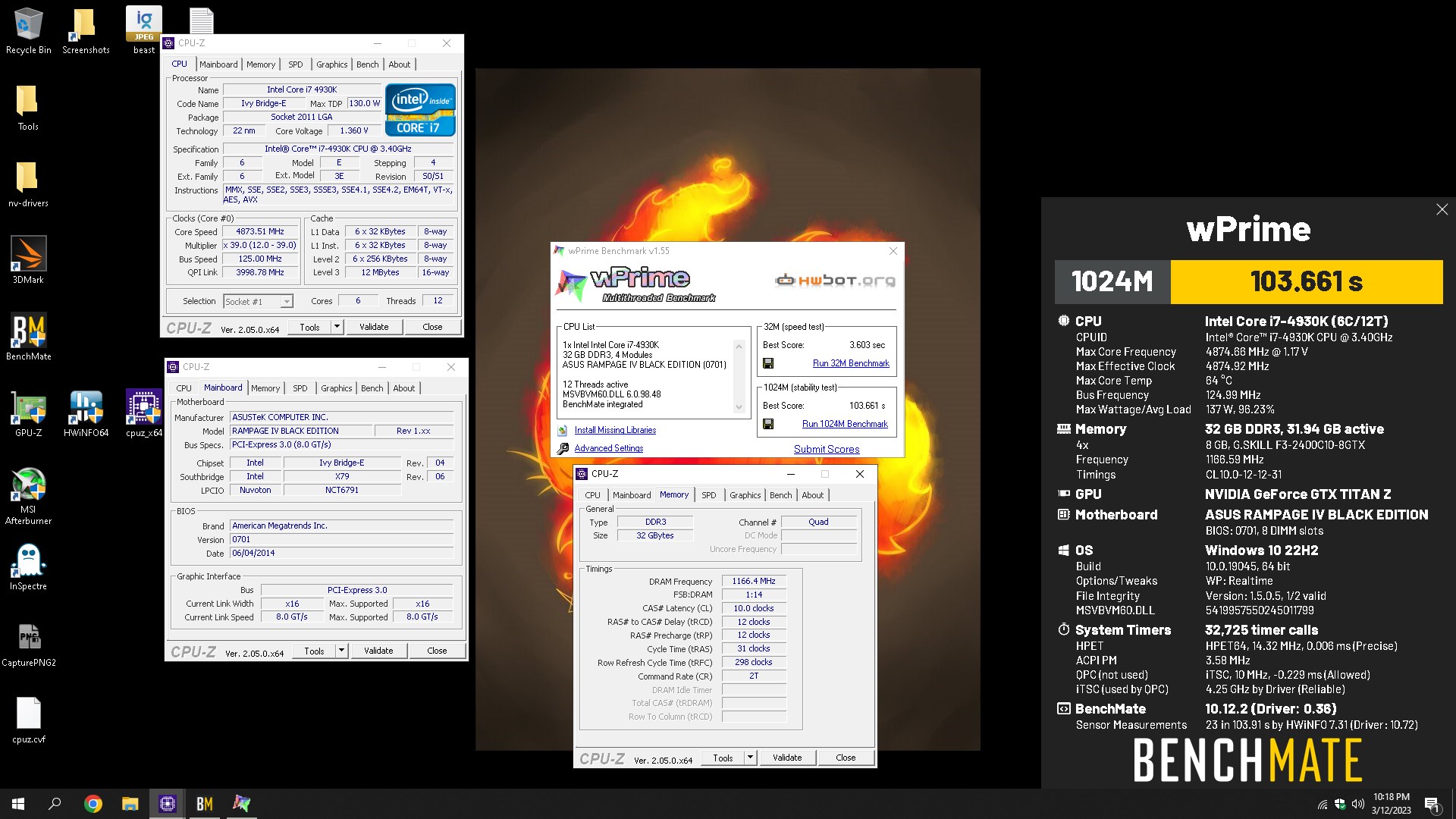Open the volume control in system tray
This screenshot has height=819, width=1456.
pyautogui.click(x=1357, y=804)
